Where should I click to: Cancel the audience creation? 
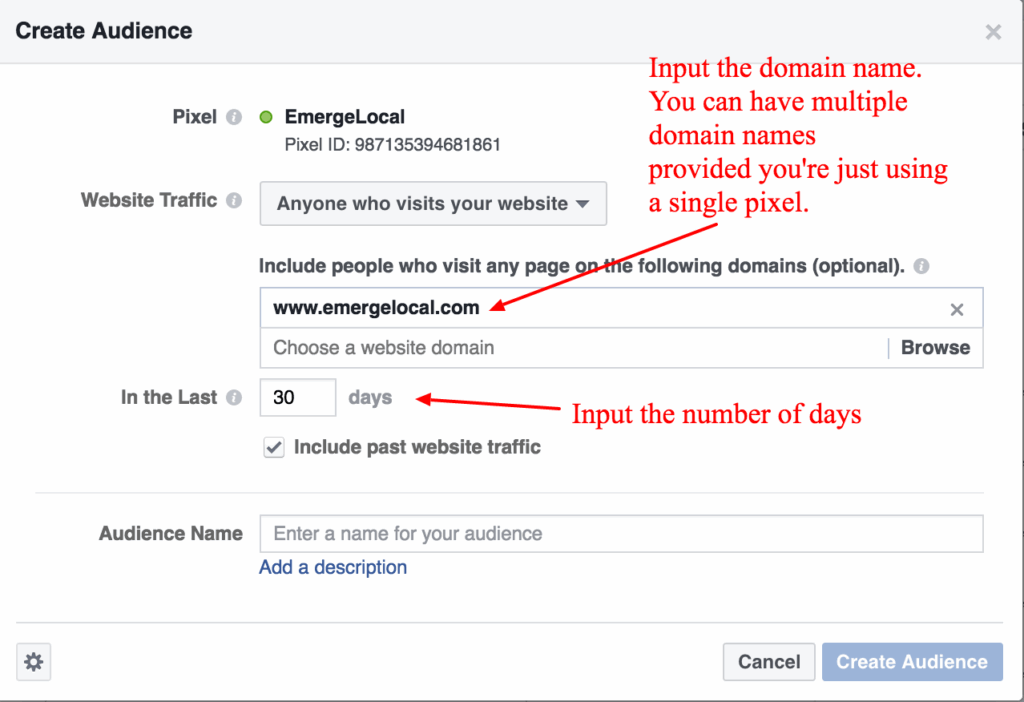pos(768,661)
